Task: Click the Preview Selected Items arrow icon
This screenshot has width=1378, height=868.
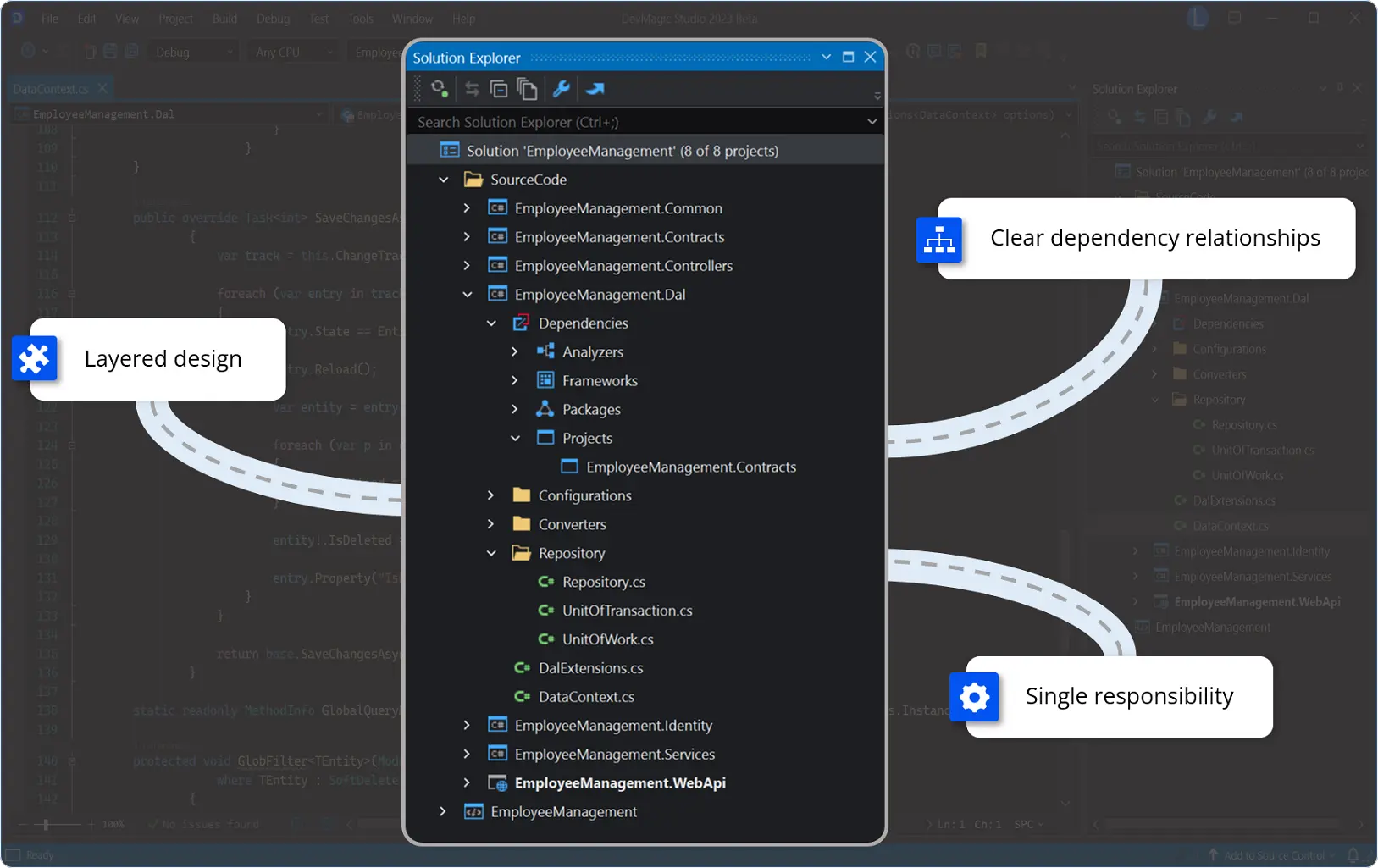Action: click(595, 88)
